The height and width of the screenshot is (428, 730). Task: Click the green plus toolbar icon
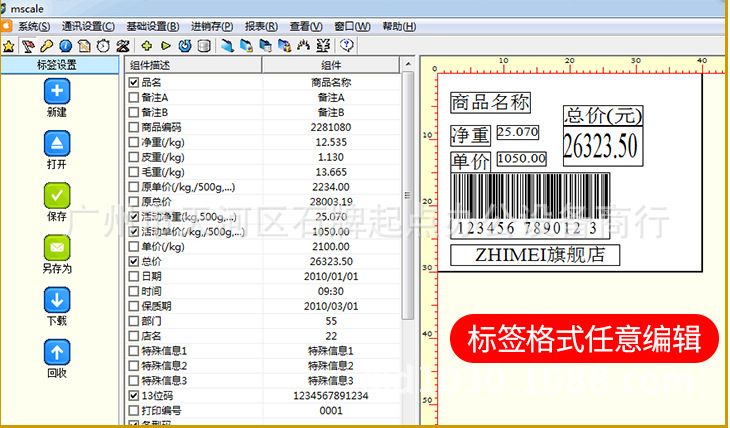(x=147, y=46)
